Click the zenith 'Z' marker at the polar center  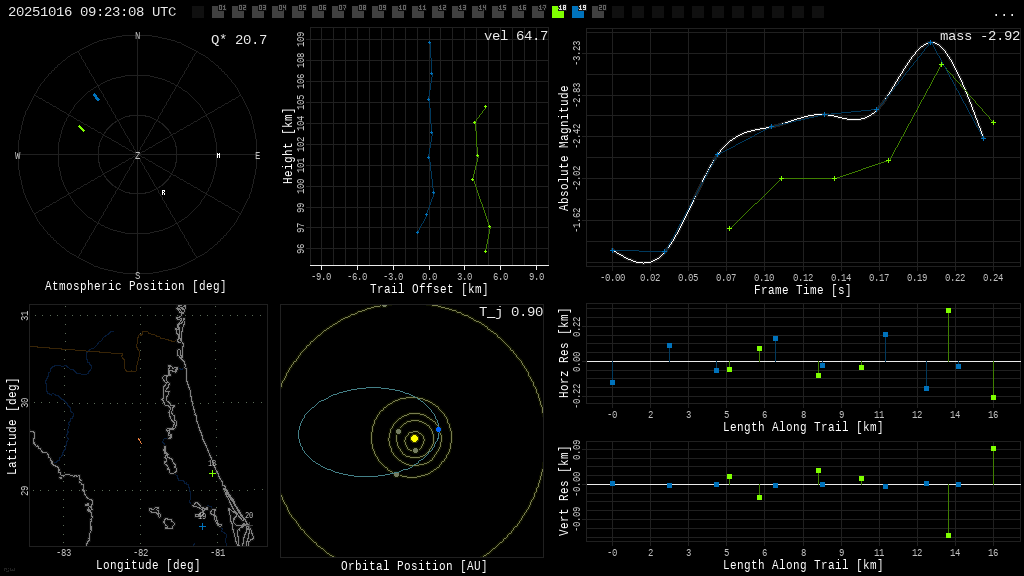click(138, 156)
